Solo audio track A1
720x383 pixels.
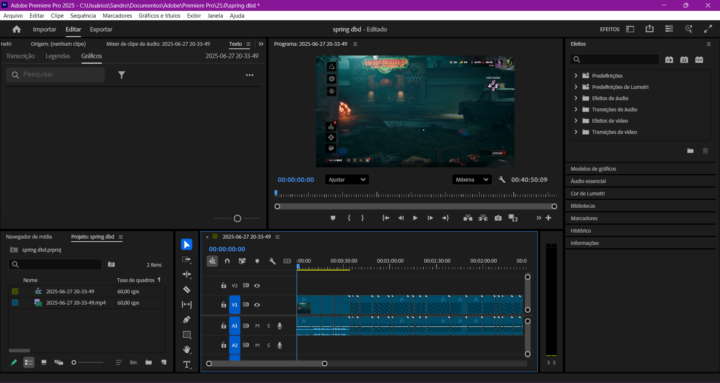[x=268, y=326]
